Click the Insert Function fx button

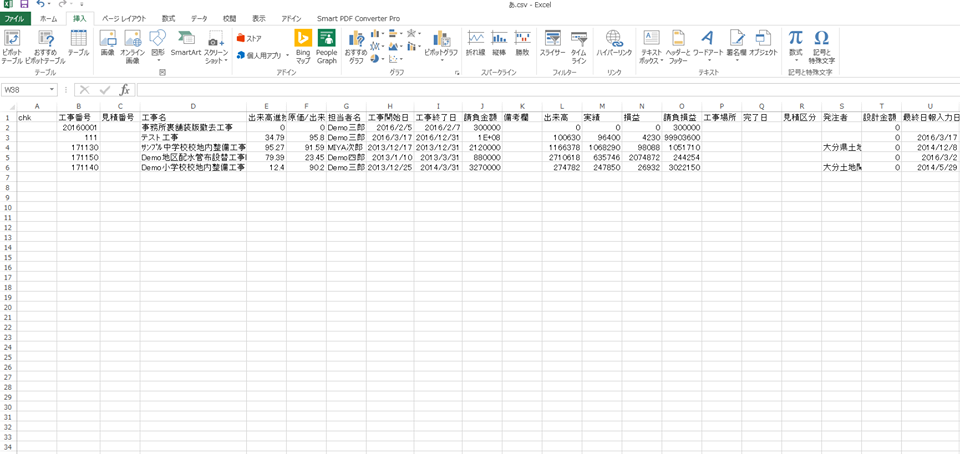click(124, 90)
